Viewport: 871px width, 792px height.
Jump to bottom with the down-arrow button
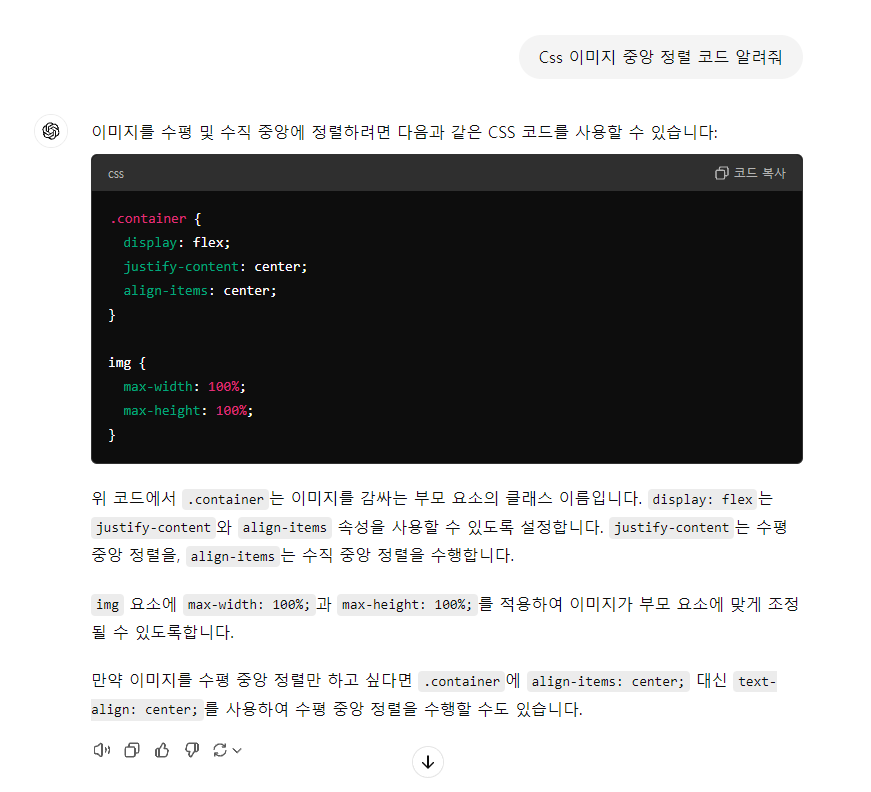tap(428, 762)
